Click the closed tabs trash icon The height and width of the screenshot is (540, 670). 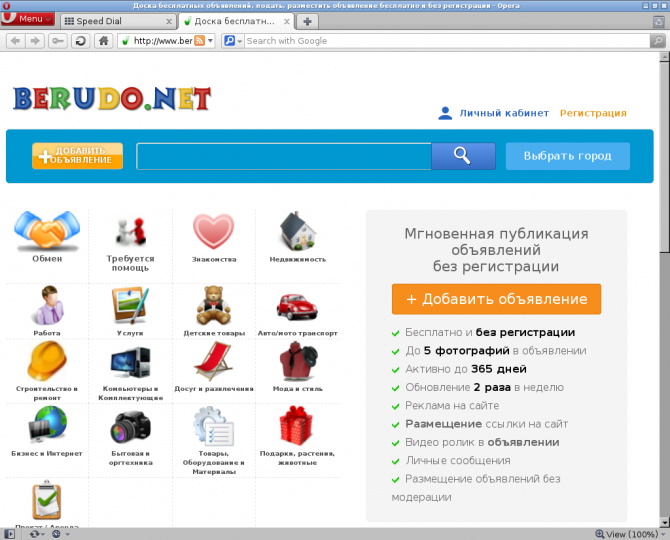[x=658, y=21]
